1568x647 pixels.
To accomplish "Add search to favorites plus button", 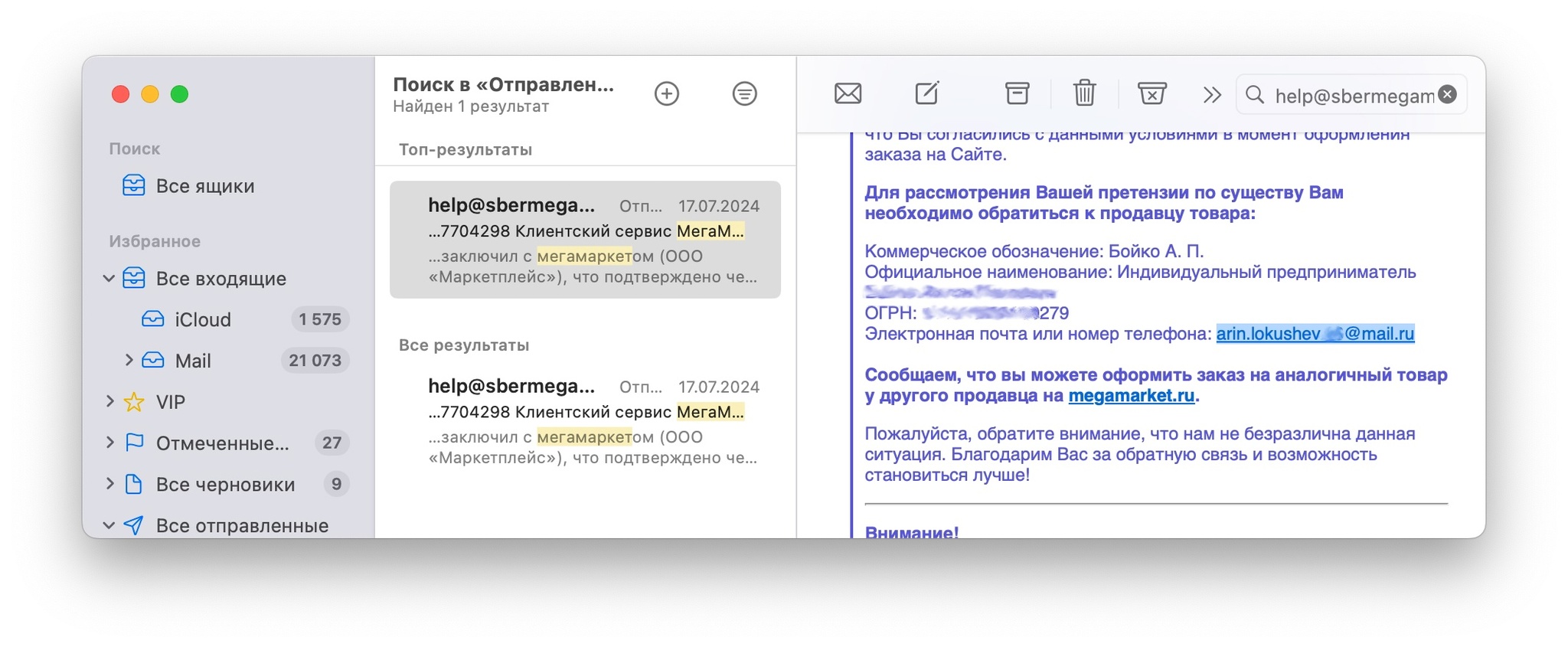I will tap(667, 93).
